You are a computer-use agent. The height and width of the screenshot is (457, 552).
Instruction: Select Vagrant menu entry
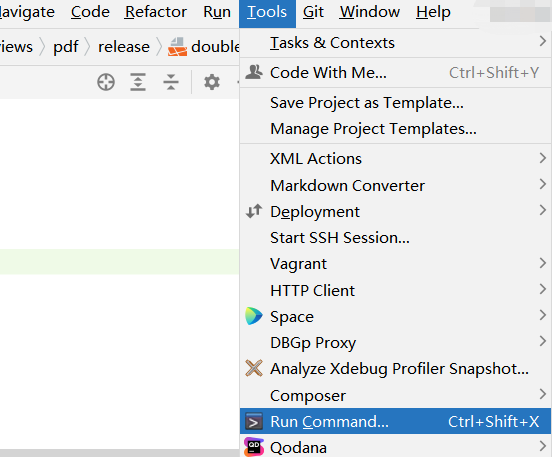click(x=395, y=264)
